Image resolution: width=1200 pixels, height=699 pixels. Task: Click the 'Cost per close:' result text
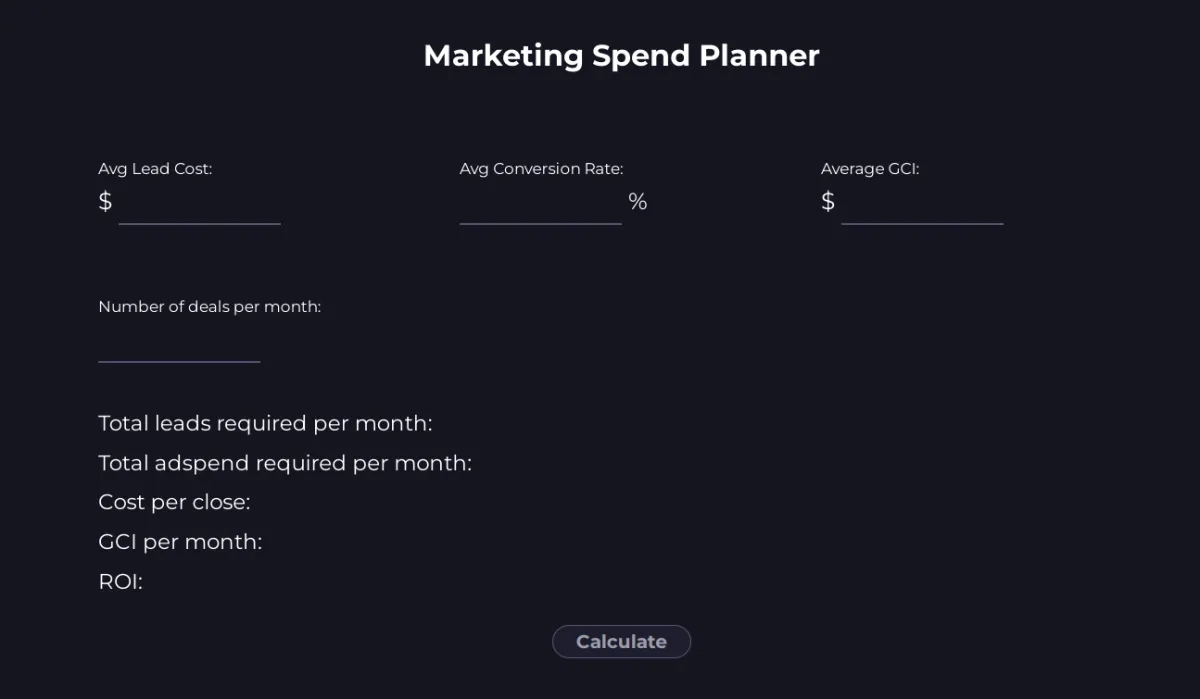tap(174, 502)
